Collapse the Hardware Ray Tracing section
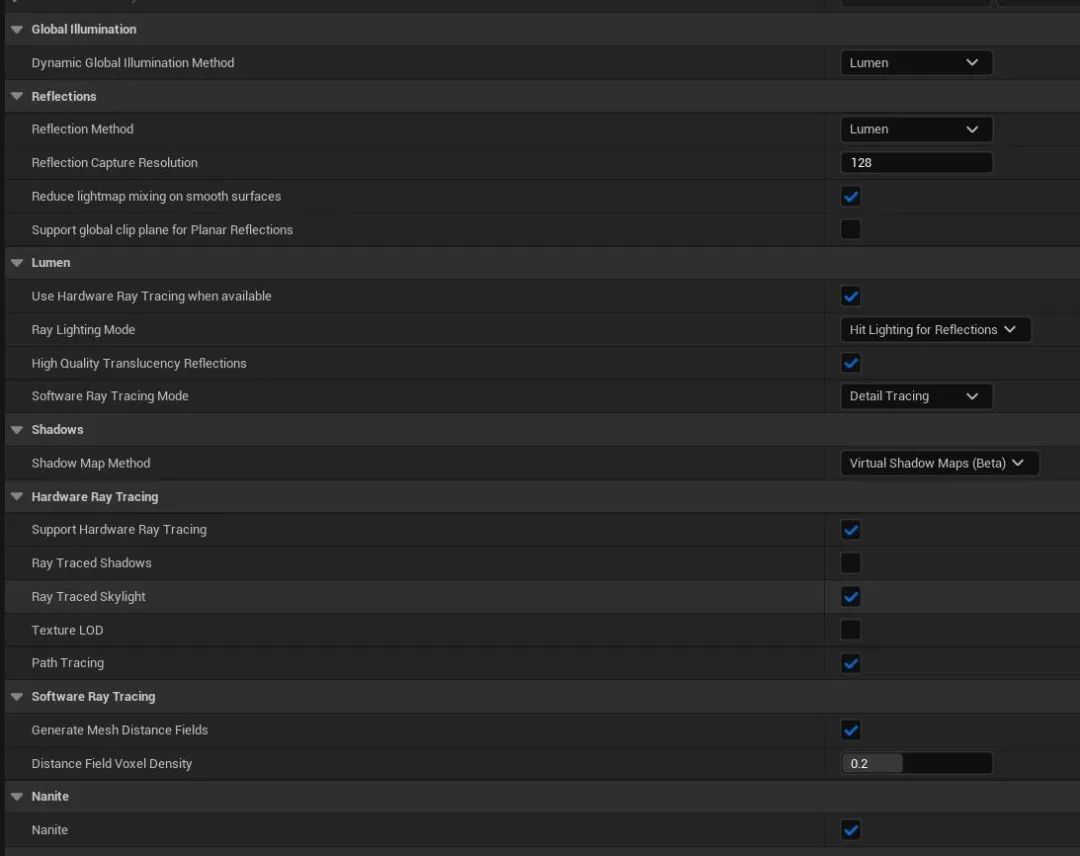Viewport: 1080px width, 856px height. point(17,497)
